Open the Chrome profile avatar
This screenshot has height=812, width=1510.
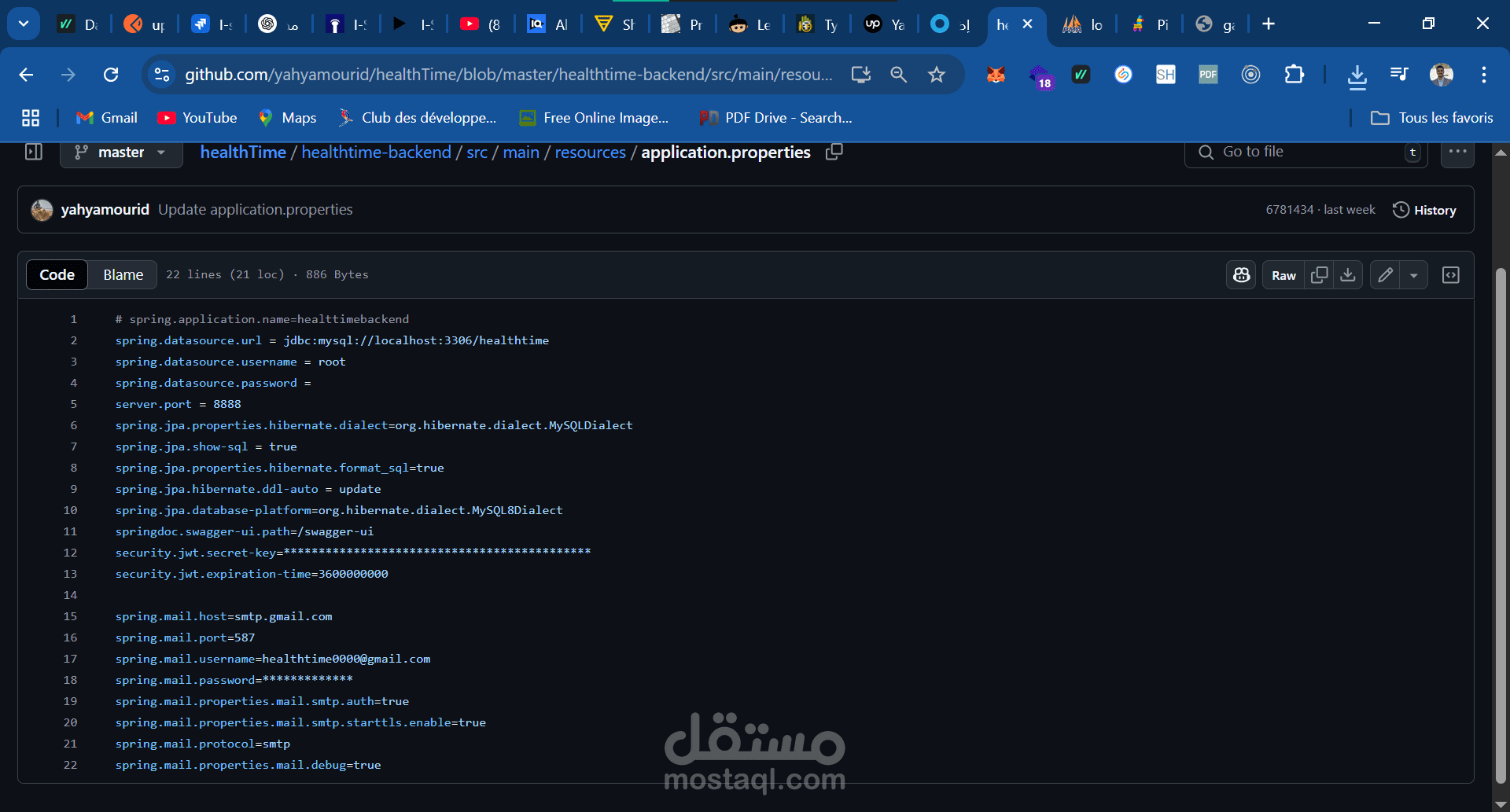[x=1442, y=75]
